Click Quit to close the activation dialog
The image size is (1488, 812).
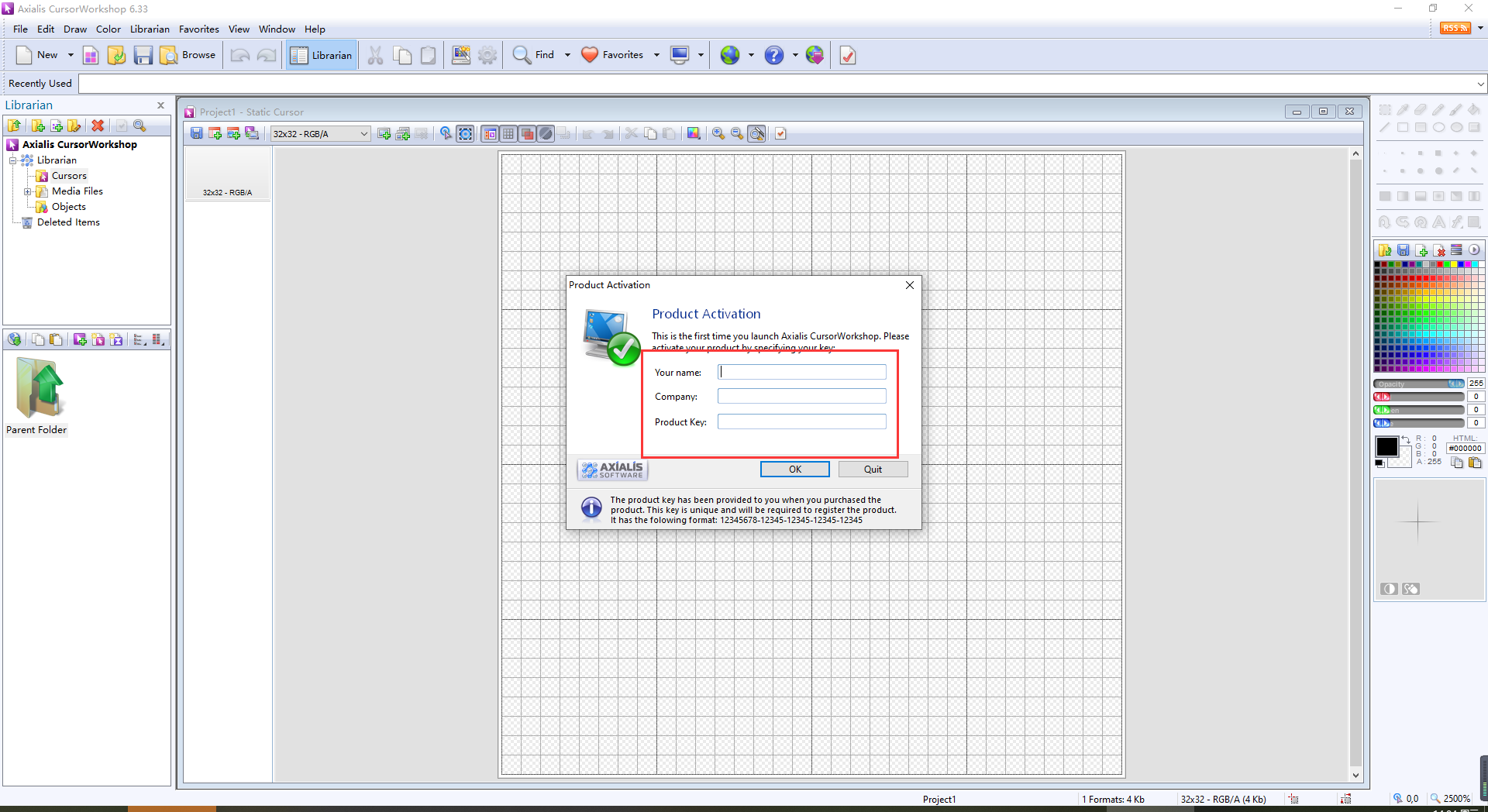click(873, 469)
